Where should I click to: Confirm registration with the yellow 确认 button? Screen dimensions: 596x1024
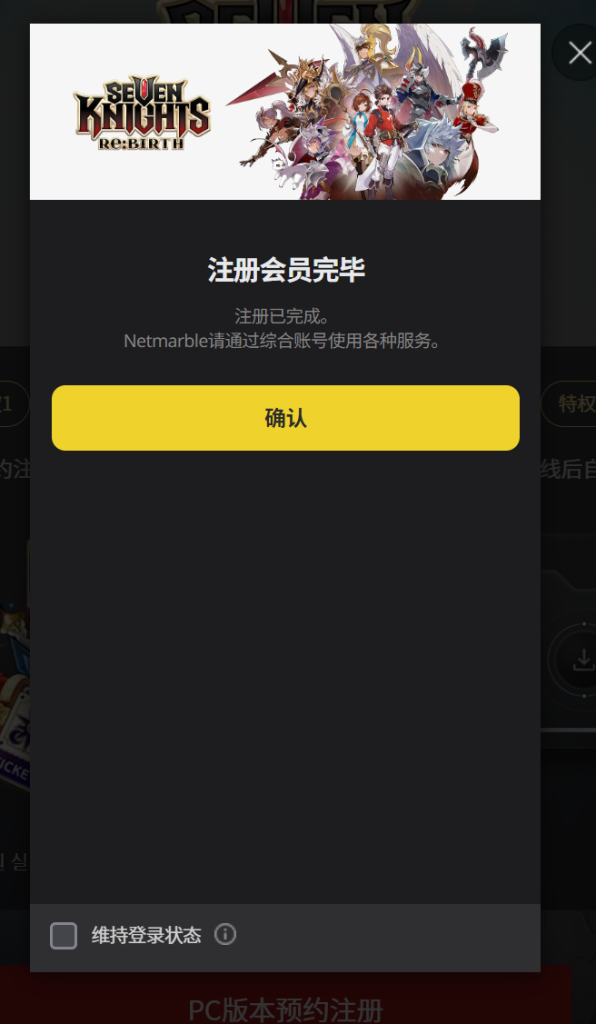pos(285,418)
